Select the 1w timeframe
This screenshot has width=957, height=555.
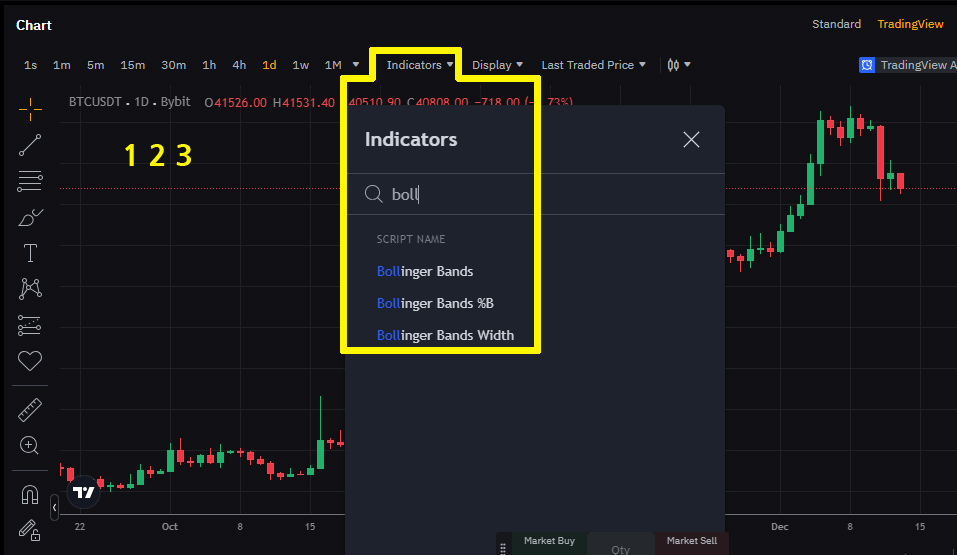point(300,65)
